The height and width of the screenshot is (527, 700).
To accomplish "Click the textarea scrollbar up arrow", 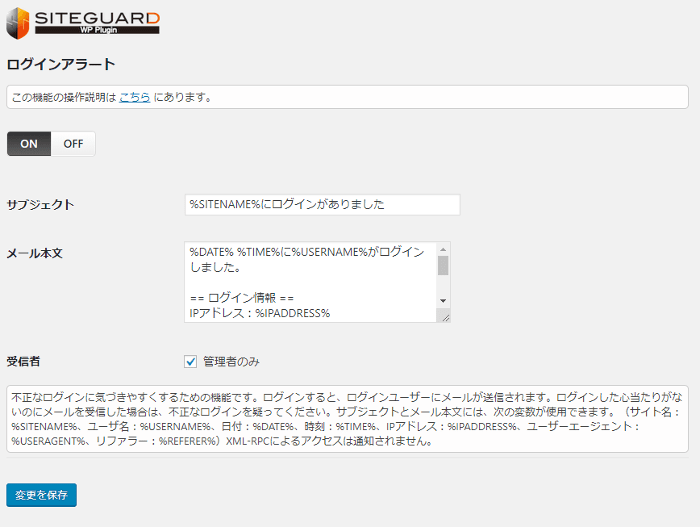I will coord(443,249).
